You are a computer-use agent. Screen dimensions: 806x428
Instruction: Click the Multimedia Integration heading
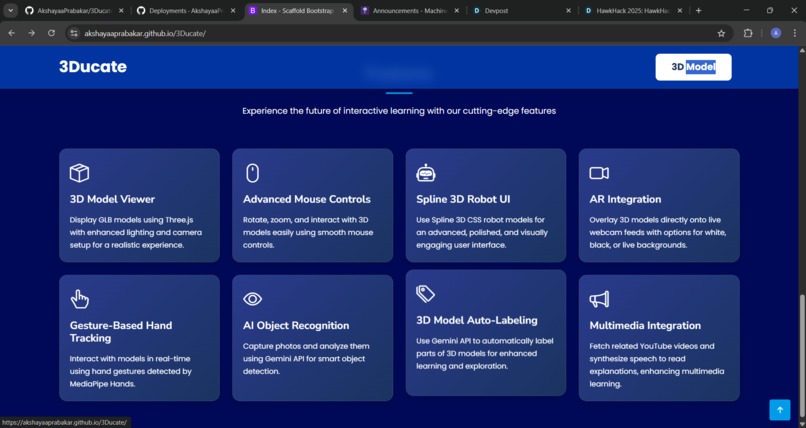[x=645, y=325]
